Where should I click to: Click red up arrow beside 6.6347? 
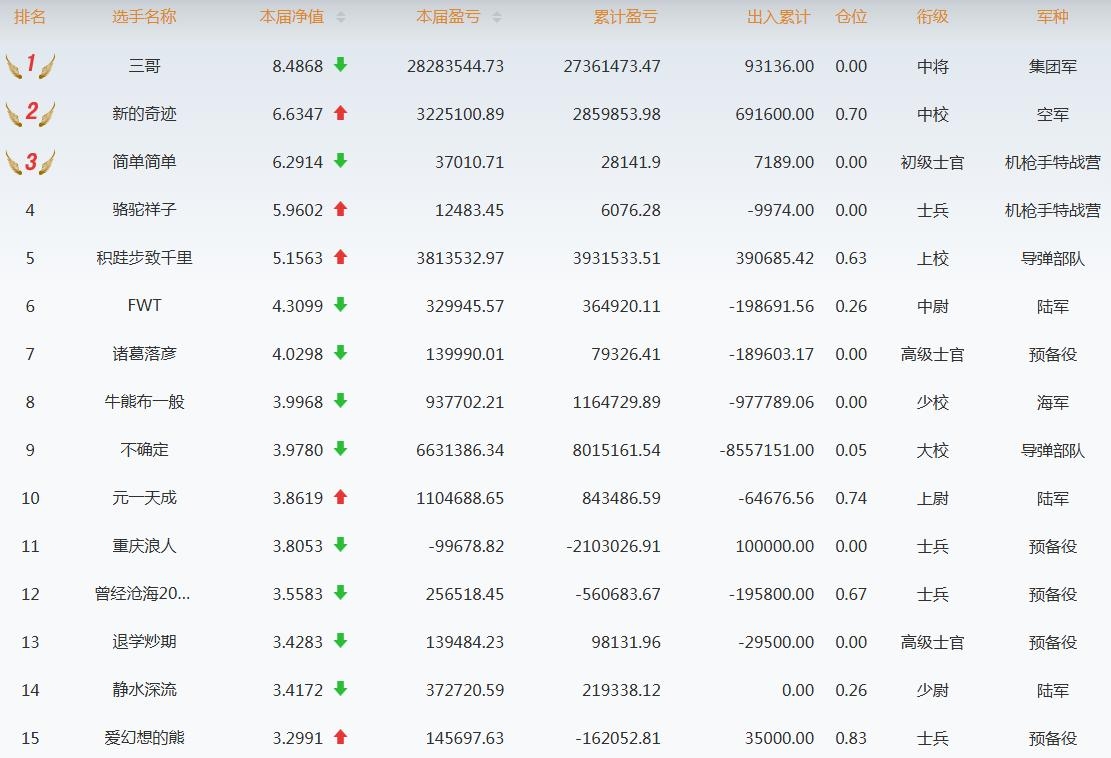[340, 113]
